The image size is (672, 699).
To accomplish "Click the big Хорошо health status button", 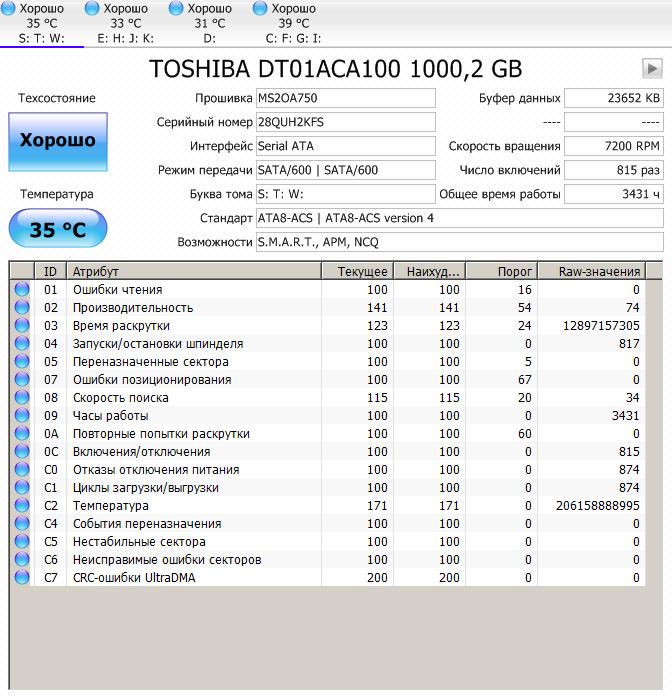I will [58, 141].
